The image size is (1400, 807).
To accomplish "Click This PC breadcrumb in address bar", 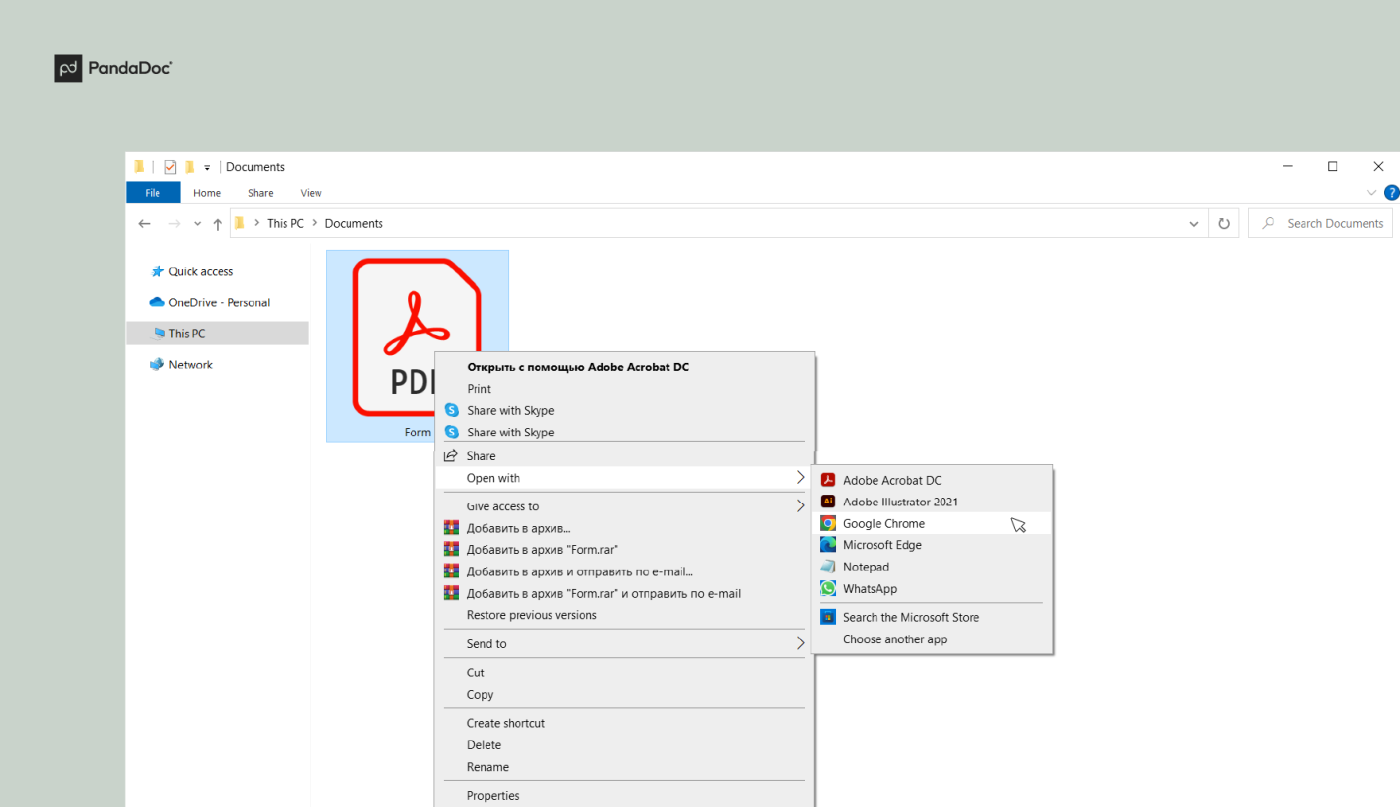I will point(285,224).
